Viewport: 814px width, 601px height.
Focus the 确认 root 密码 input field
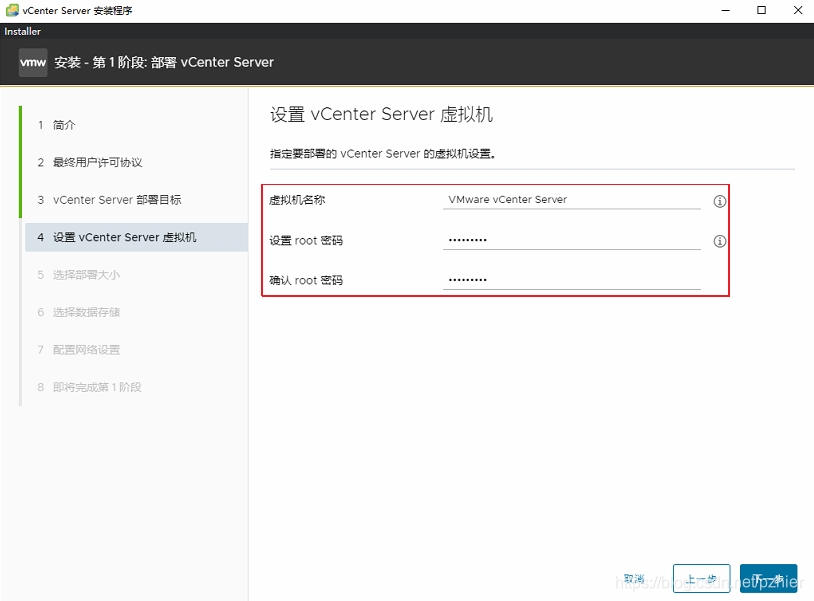click(572, 280)
